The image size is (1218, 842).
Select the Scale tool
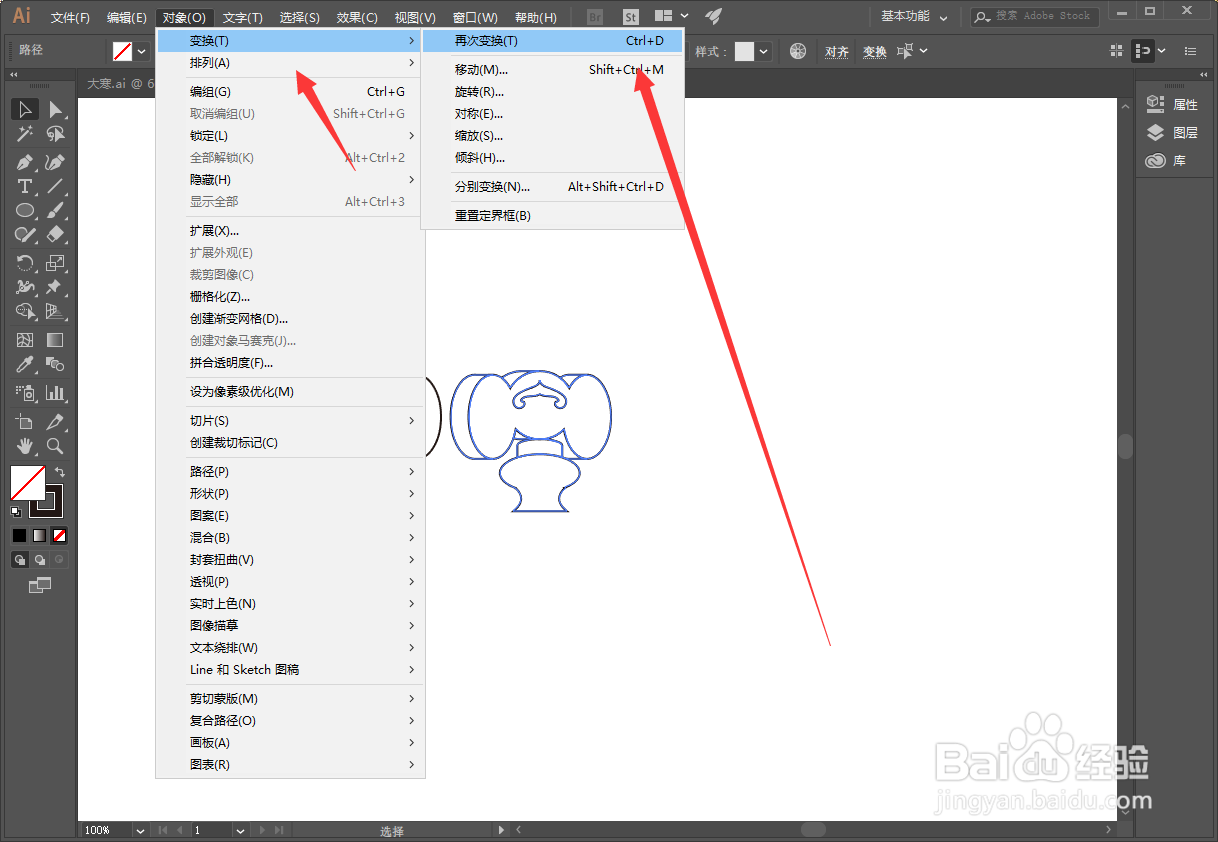pos(55,263)
